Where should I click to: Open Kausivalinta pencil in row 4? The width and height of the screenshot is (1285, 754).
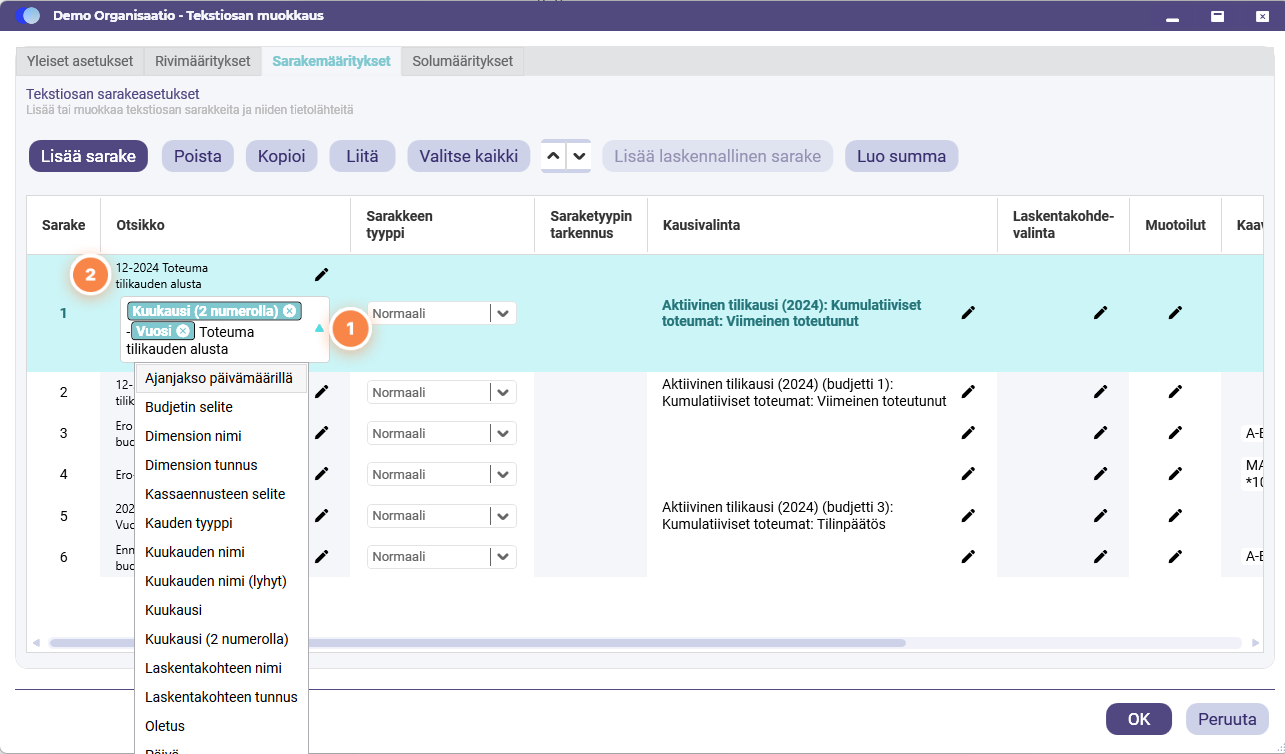pyautogui.click(x=968, y=474)
